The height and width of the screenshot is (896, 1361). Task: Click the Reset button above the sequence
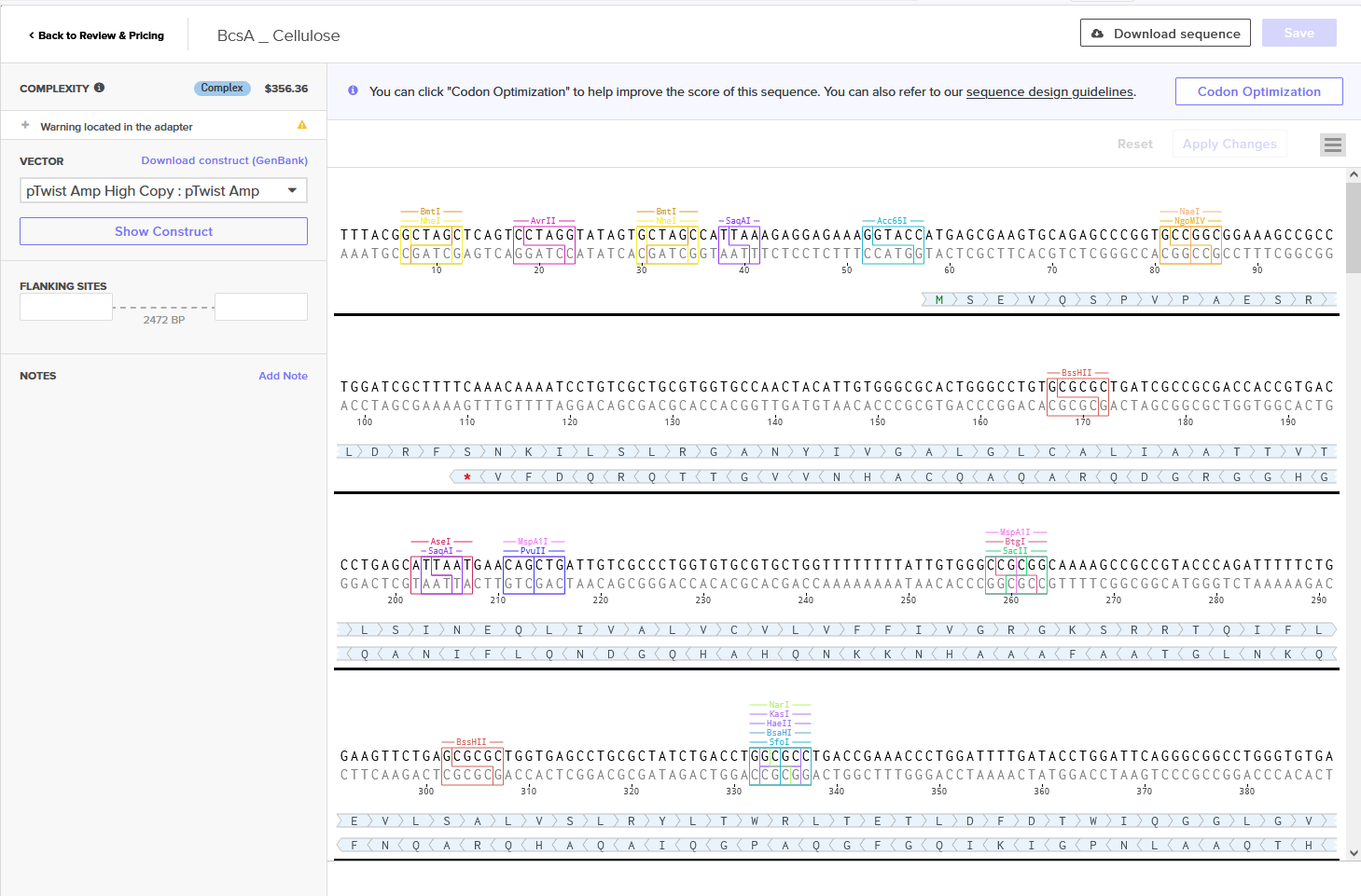pyautogui.click(x=1134, y=144)
